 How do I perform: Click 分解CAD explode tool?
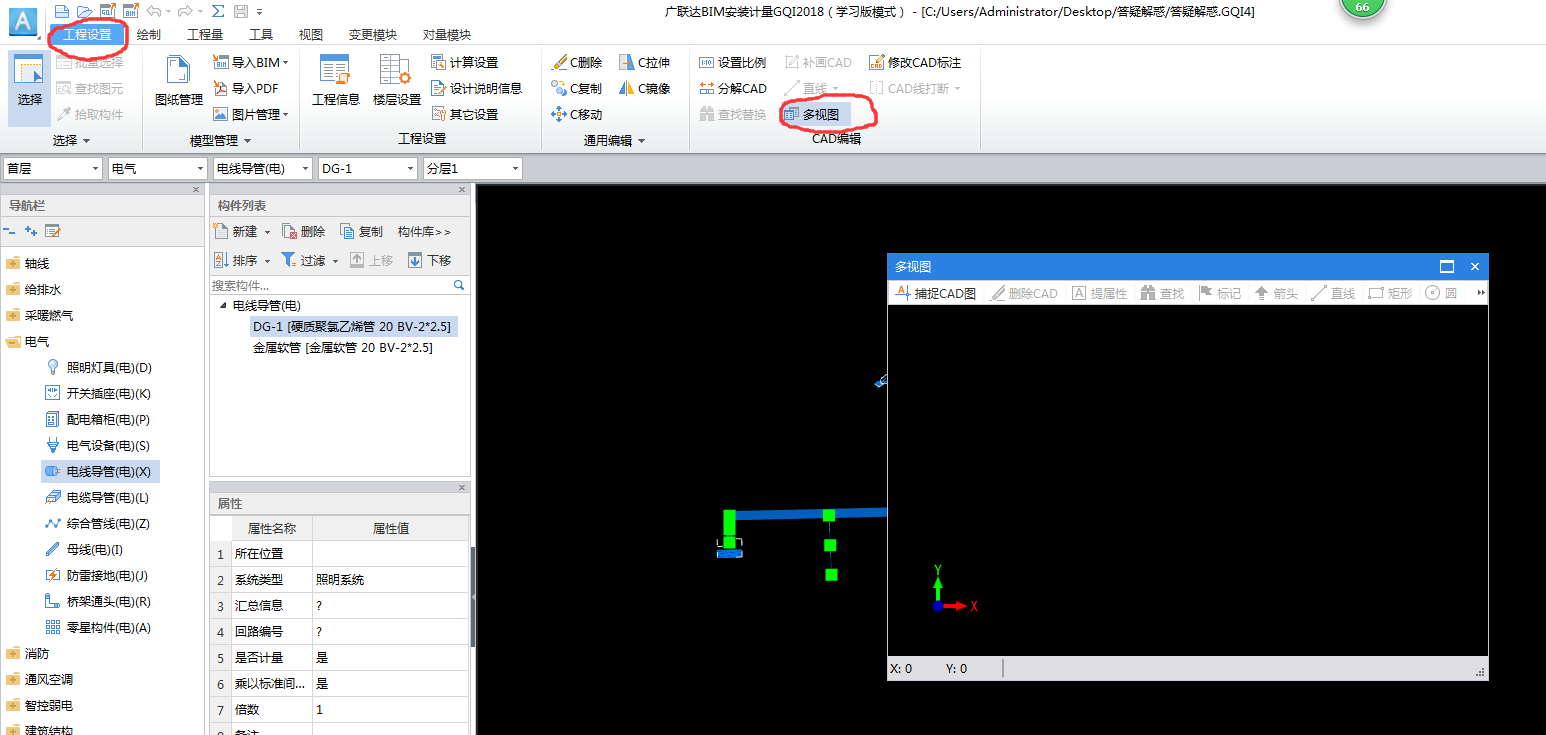pyautogui.click(x=732, y=88)
